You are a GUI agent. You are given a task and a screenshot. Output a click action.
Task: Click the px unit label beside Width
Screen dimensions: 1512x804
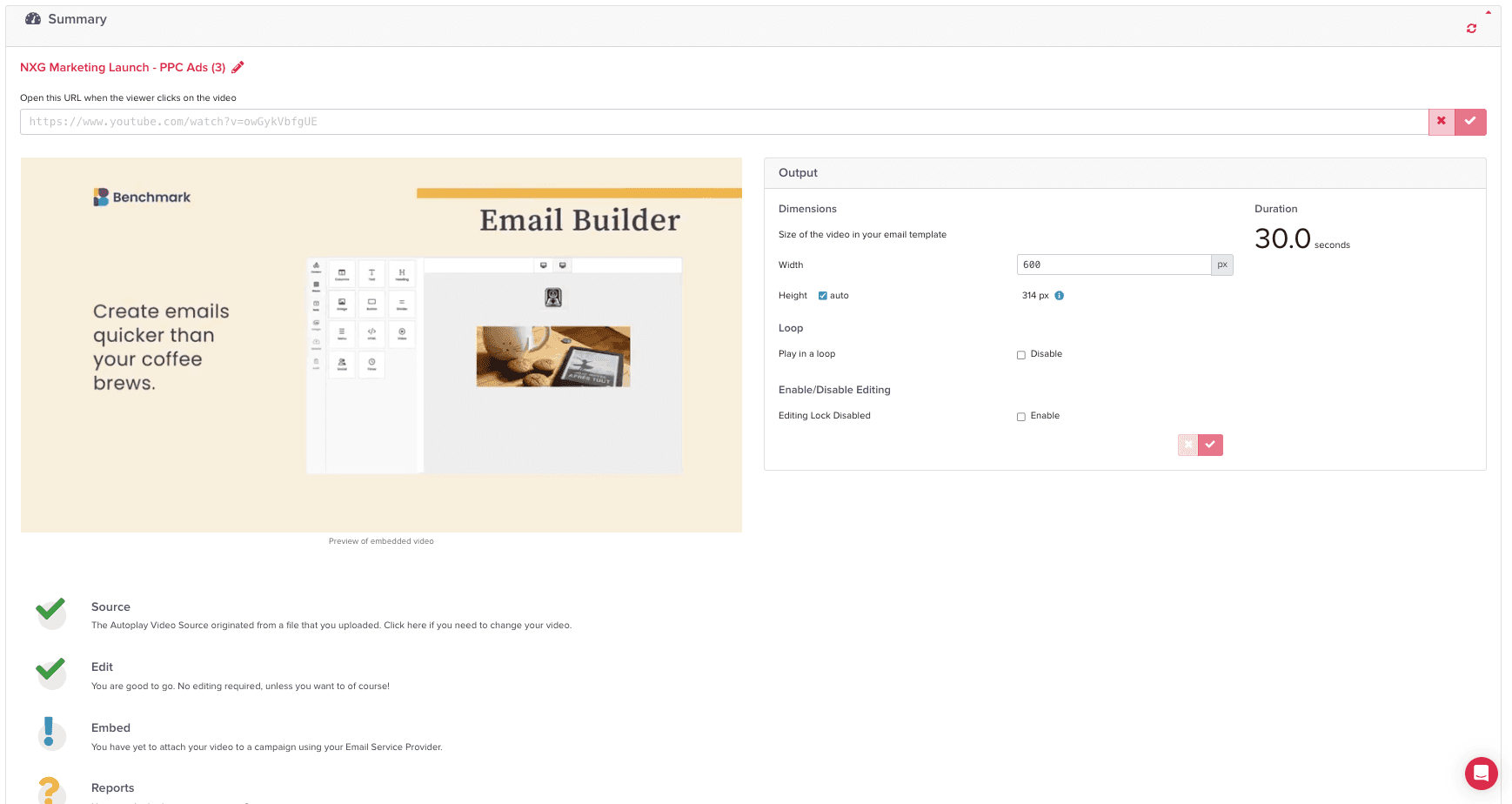[1222, 265]
